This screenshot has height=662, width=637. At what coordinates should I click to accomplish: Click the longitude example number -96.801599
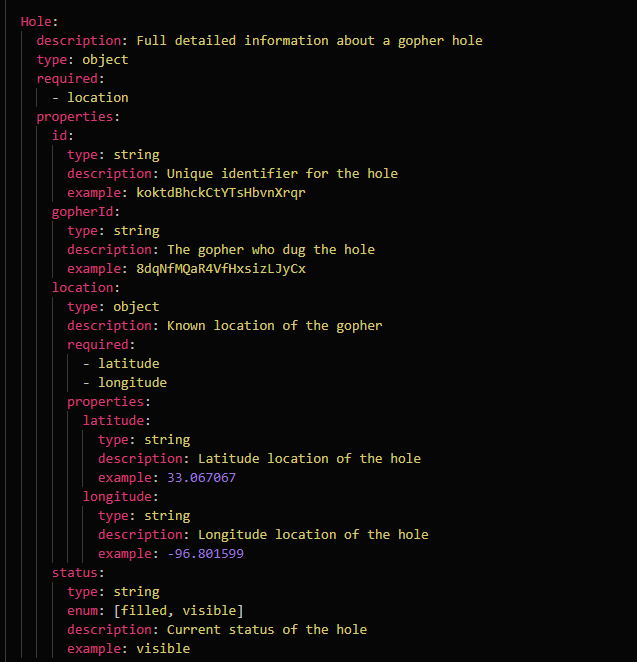[x=205, y=553]
